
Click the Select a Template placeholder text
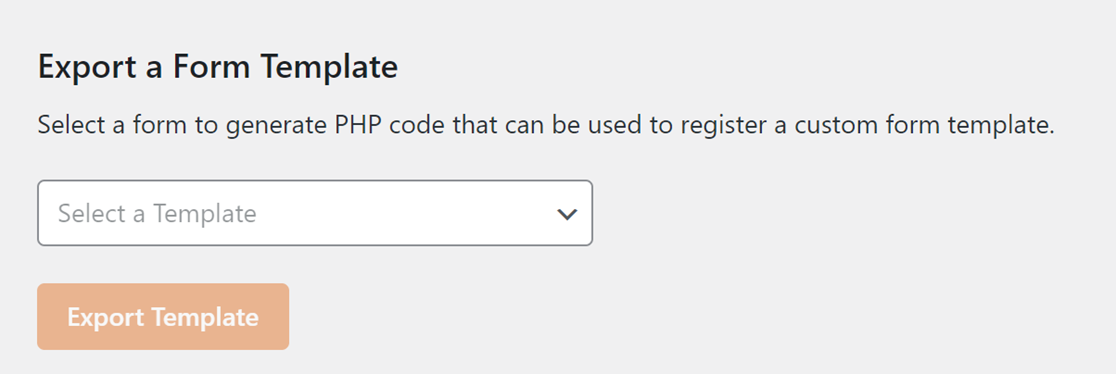click(157, 213)
